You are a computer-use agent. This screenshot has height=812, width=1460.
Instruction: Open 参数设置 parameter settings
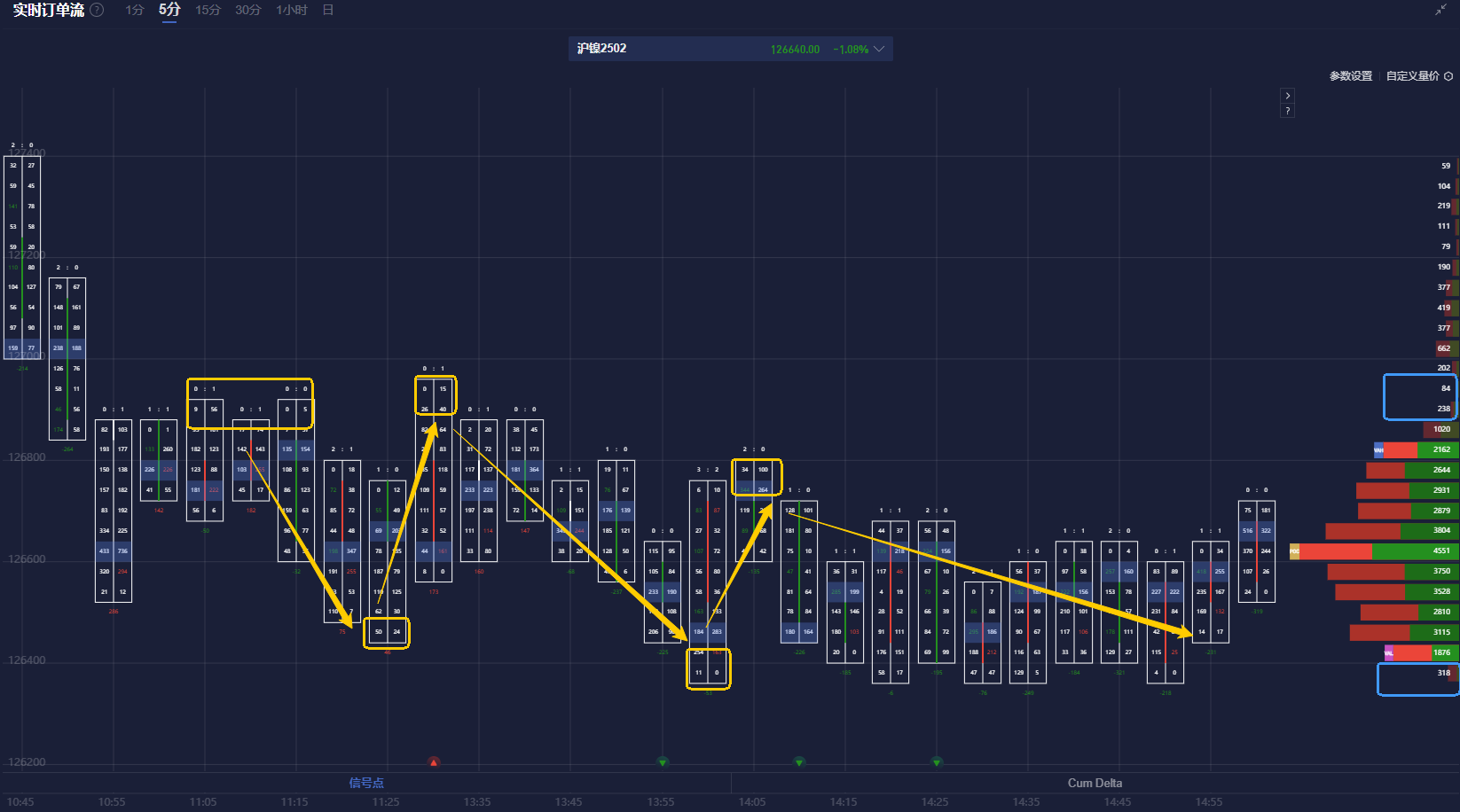click(x=1351, y=76)
